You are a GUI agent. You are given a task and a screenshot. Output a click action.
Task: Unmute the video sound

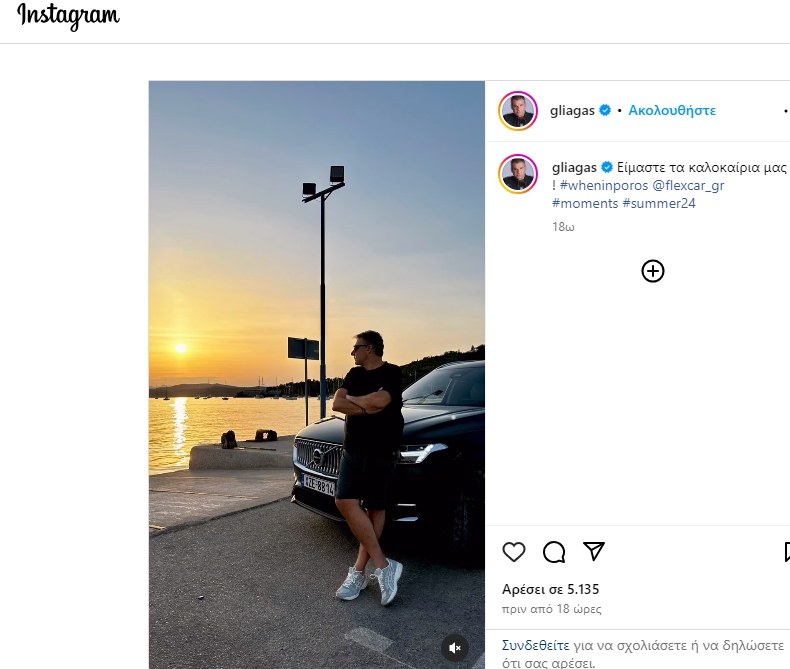455,648
